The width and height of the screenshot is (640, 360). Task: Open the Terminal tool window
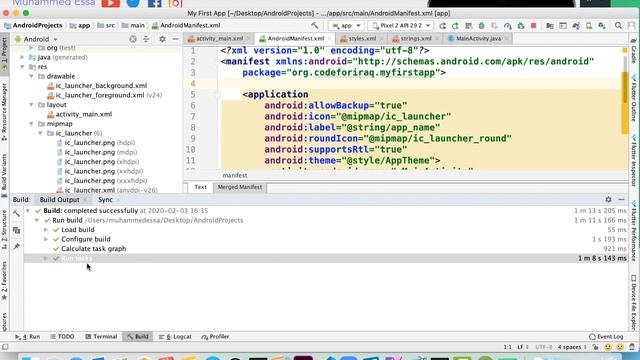(x=101, y=337)
